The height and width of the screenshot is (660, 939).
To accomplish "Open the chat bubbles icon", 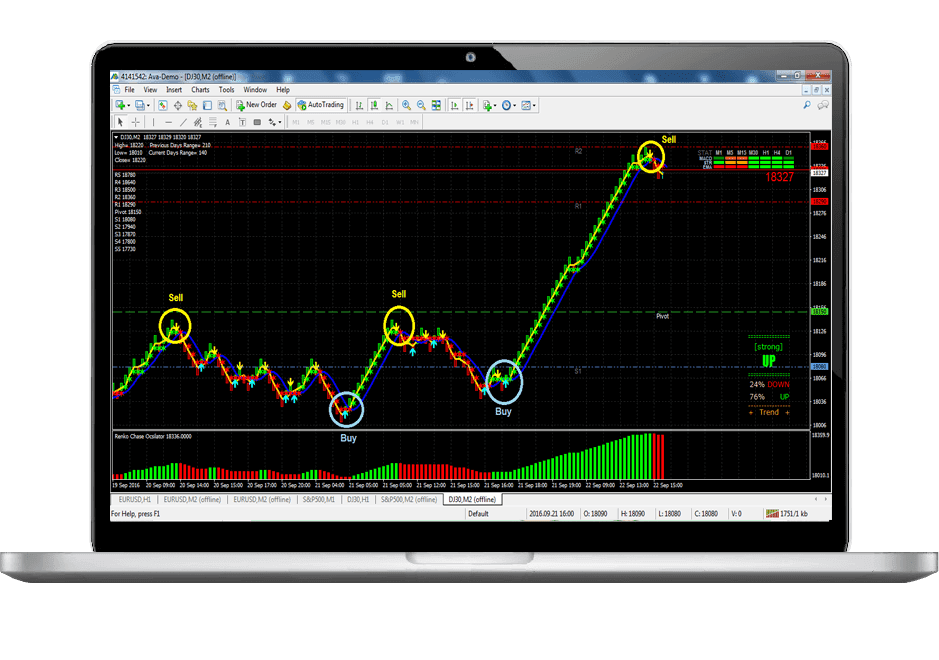I will [x=823, y=105].
